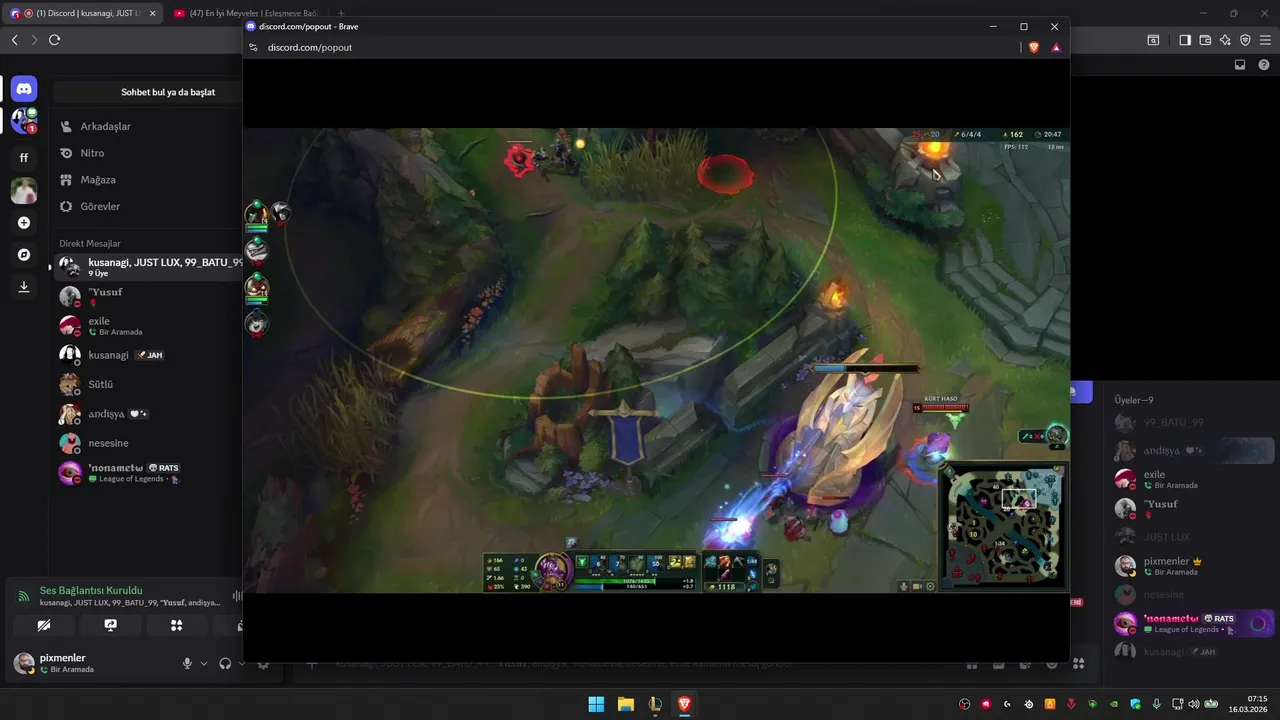The image size is (1280, 720).
Task: Open Brave Rewards triangle icon in popout
Action: [x=1056, y=47]
